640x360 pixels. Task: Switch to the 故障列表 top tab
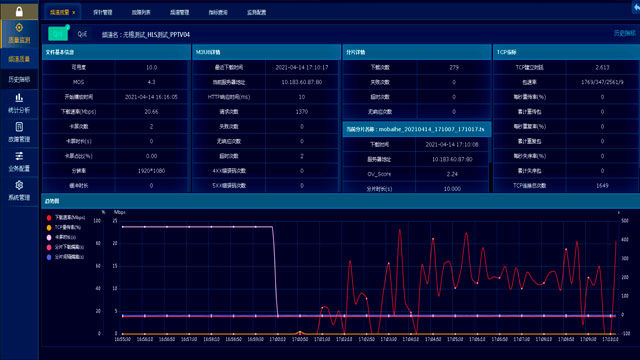pos(141,12)
